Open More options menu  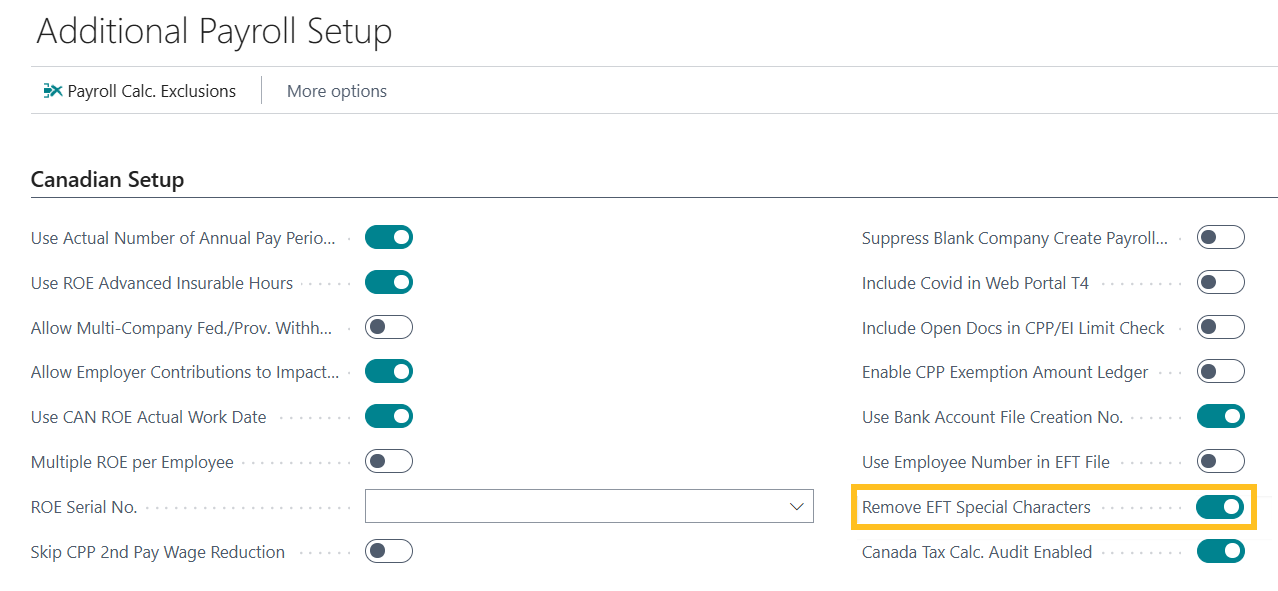tap(336, 91)
